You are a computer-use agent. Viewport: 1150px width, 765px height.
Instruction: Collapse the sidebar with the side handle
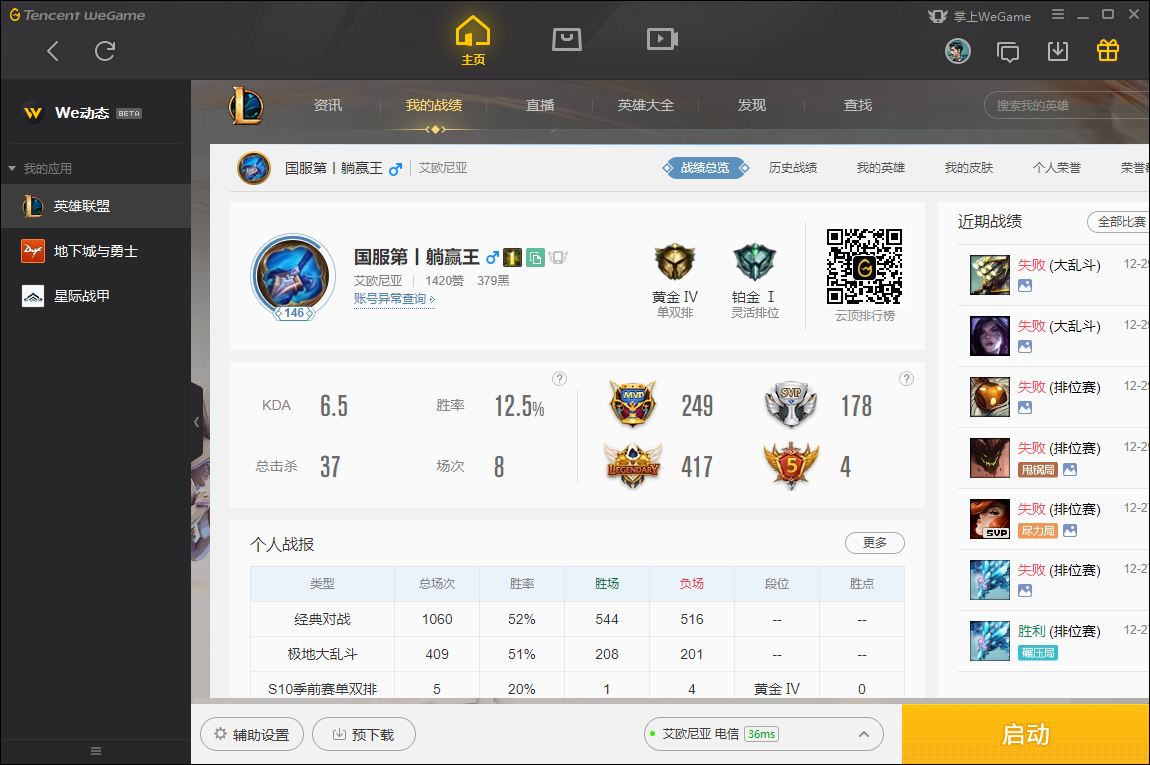point(197,422)
